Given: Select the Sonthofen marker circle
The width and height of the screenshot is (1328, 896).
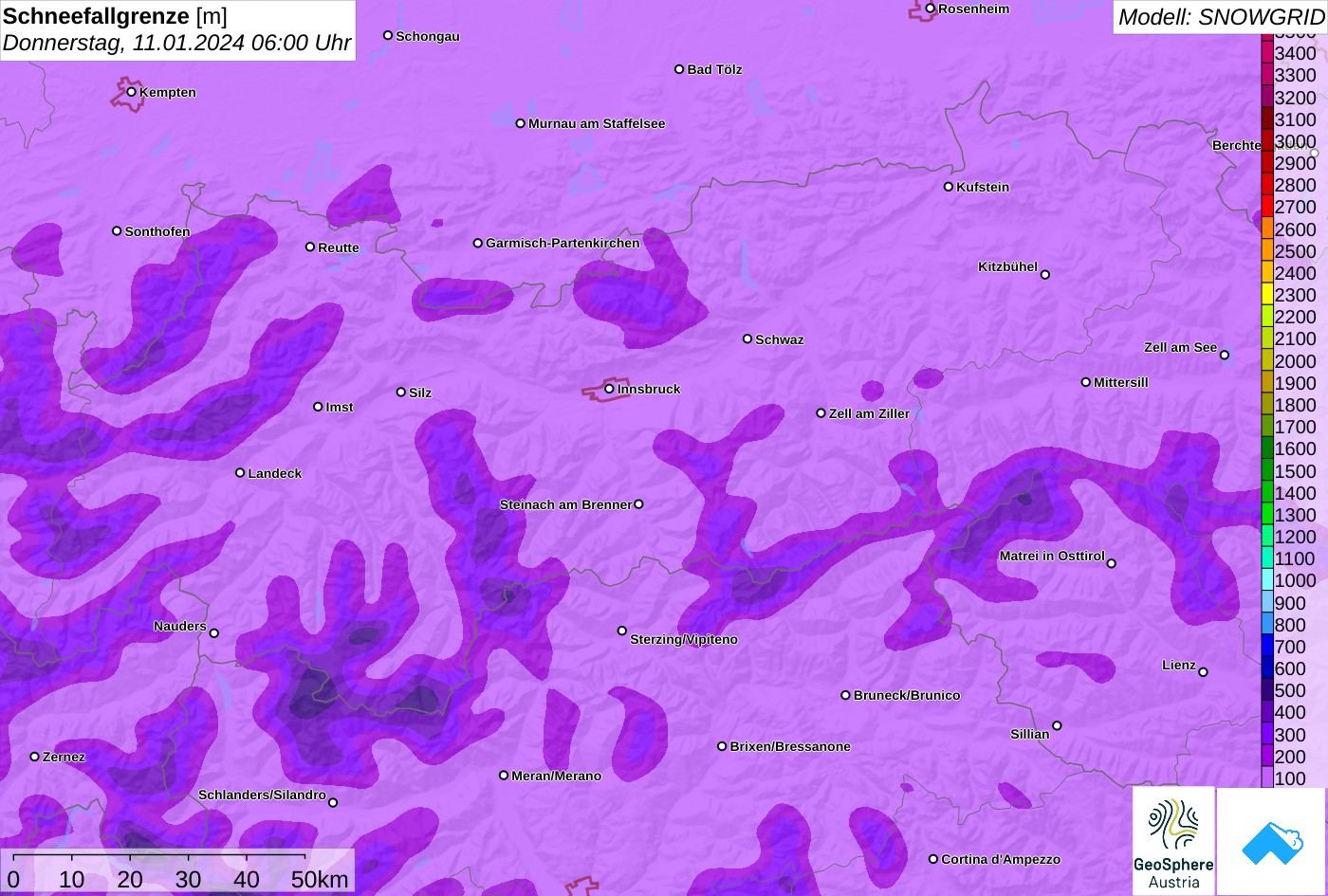Looking at the screenshot, I should coord(117,230).
